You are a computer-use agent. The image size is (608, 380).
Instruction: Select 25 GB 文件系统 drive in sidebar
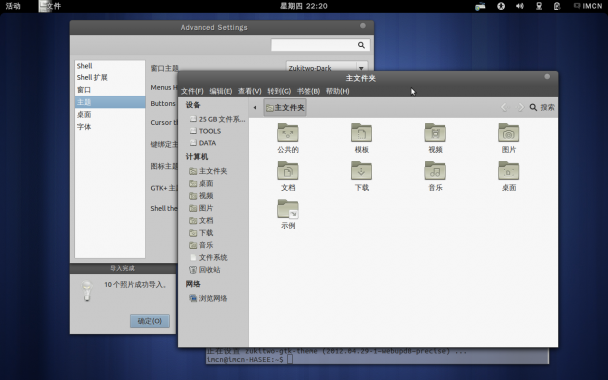click(x=216, y=119)
